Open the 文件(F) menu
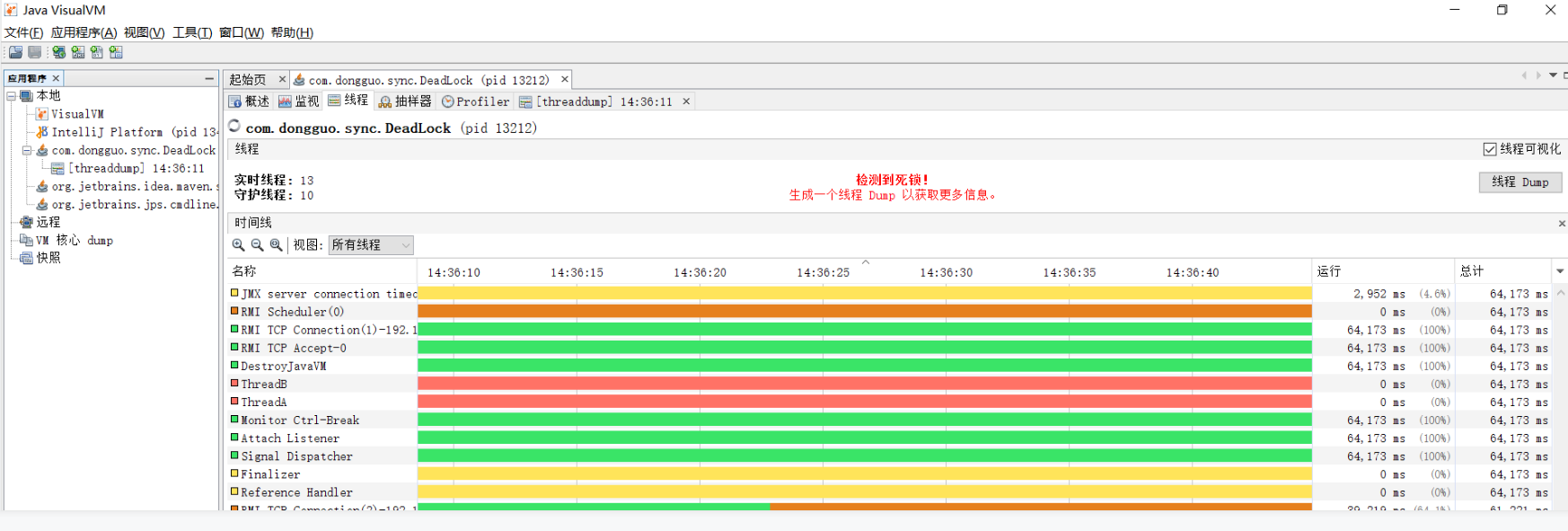1568x531 pixels. (23, 32)
